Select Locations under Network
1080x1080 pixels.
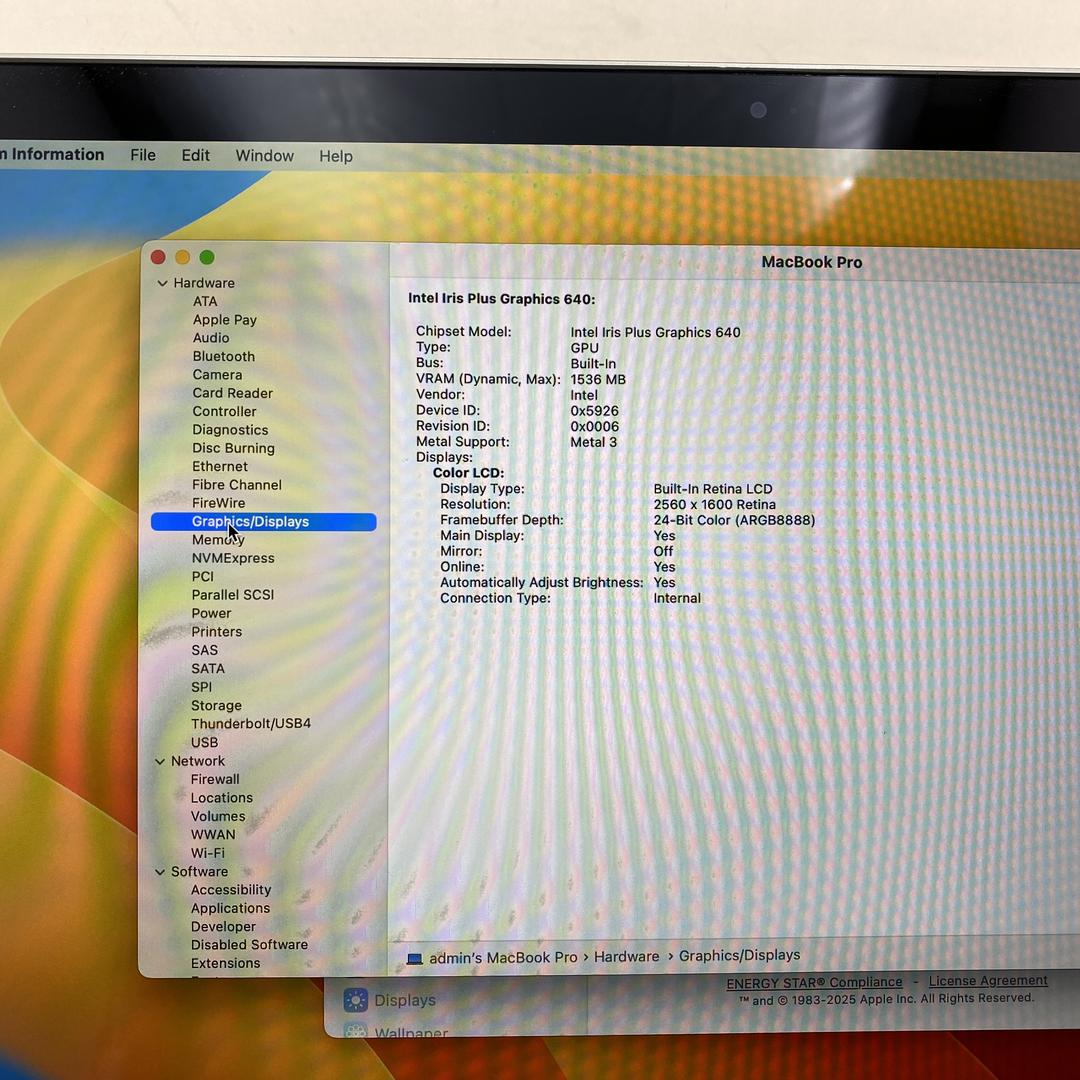pos(222,798)
